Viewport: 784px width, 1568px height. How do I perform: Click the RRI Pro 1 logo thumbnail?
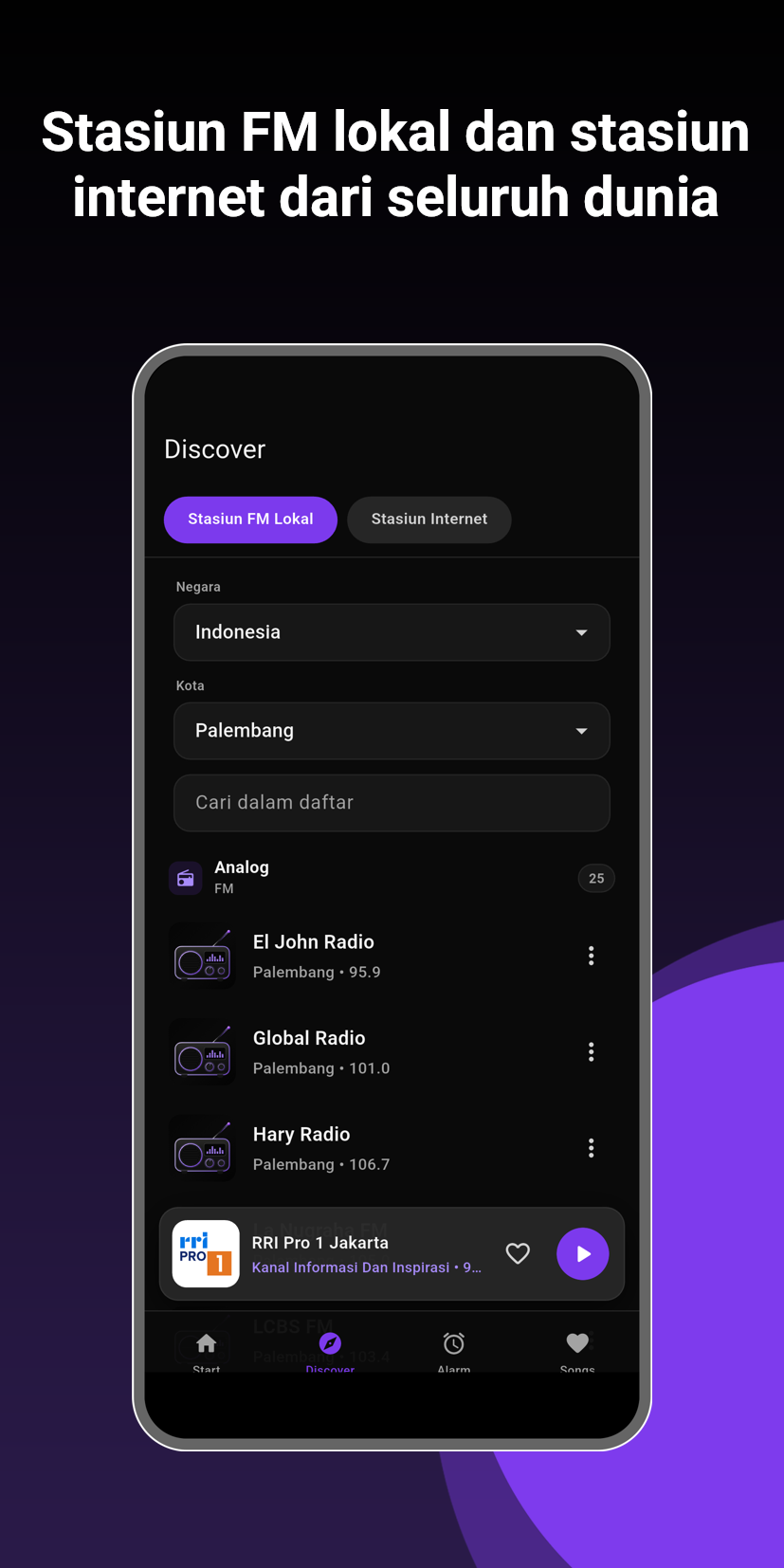206,1253
